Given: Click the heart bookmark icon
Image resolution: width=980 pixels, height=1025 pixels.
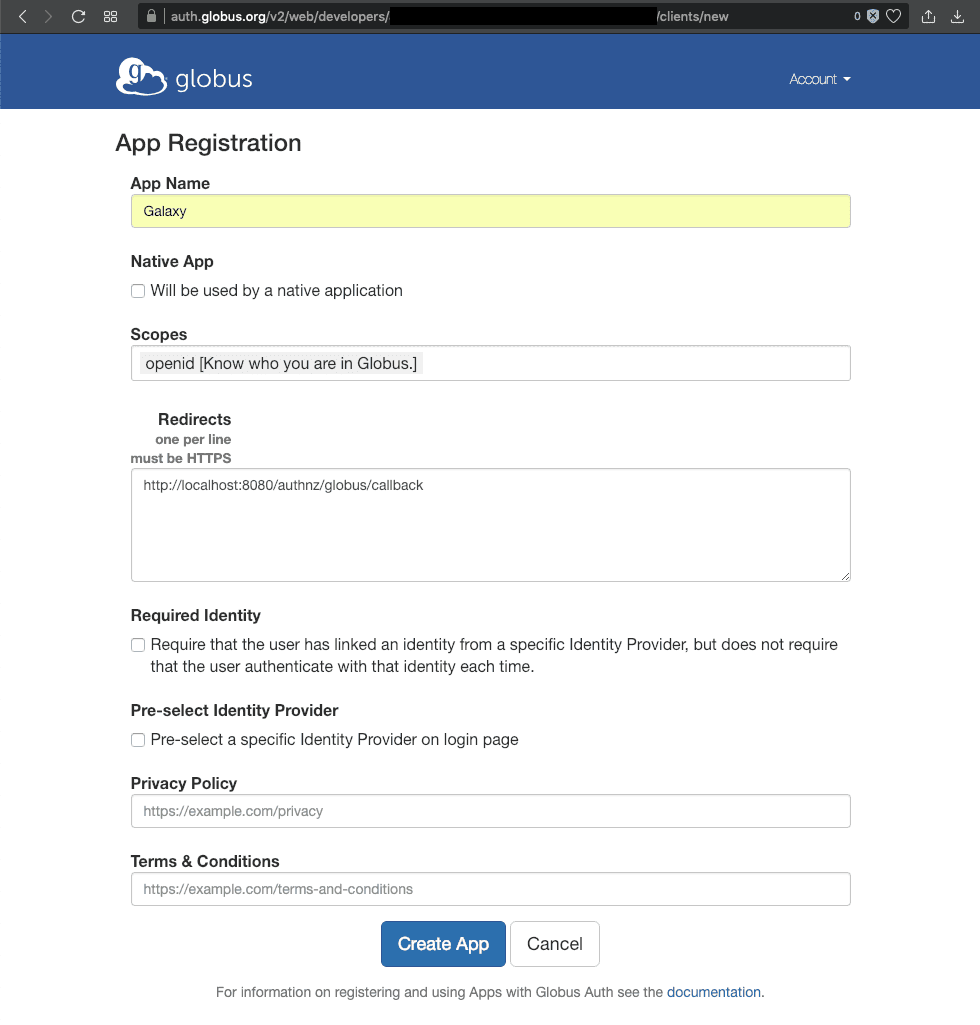Looking at the screenshot, I should (894, 16).
